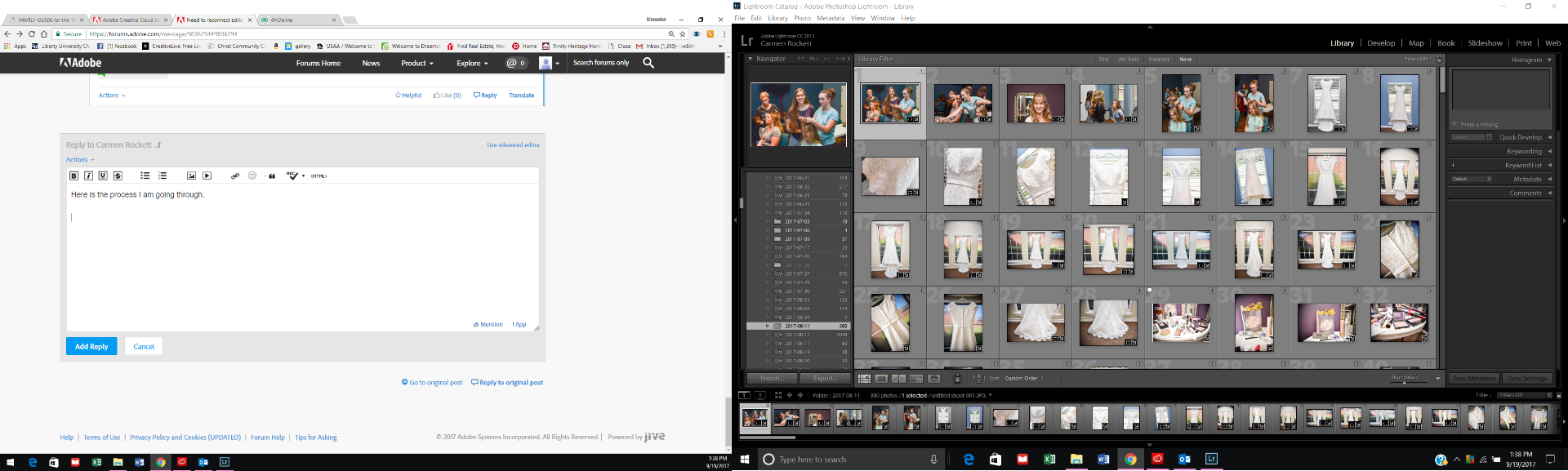Open the Develop module
The width and height of the screenshot is (1568, 471).
pos(1381,43)
